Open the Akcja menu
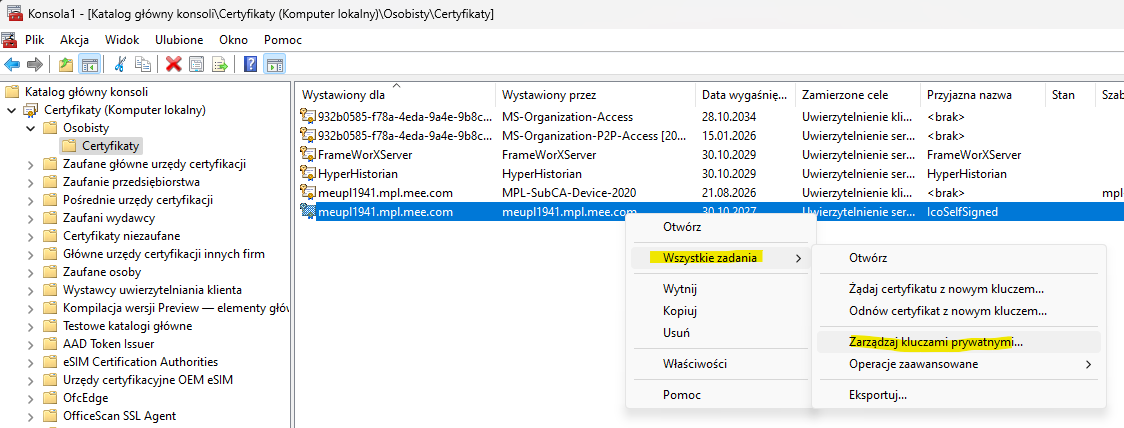 pos(74,40)
